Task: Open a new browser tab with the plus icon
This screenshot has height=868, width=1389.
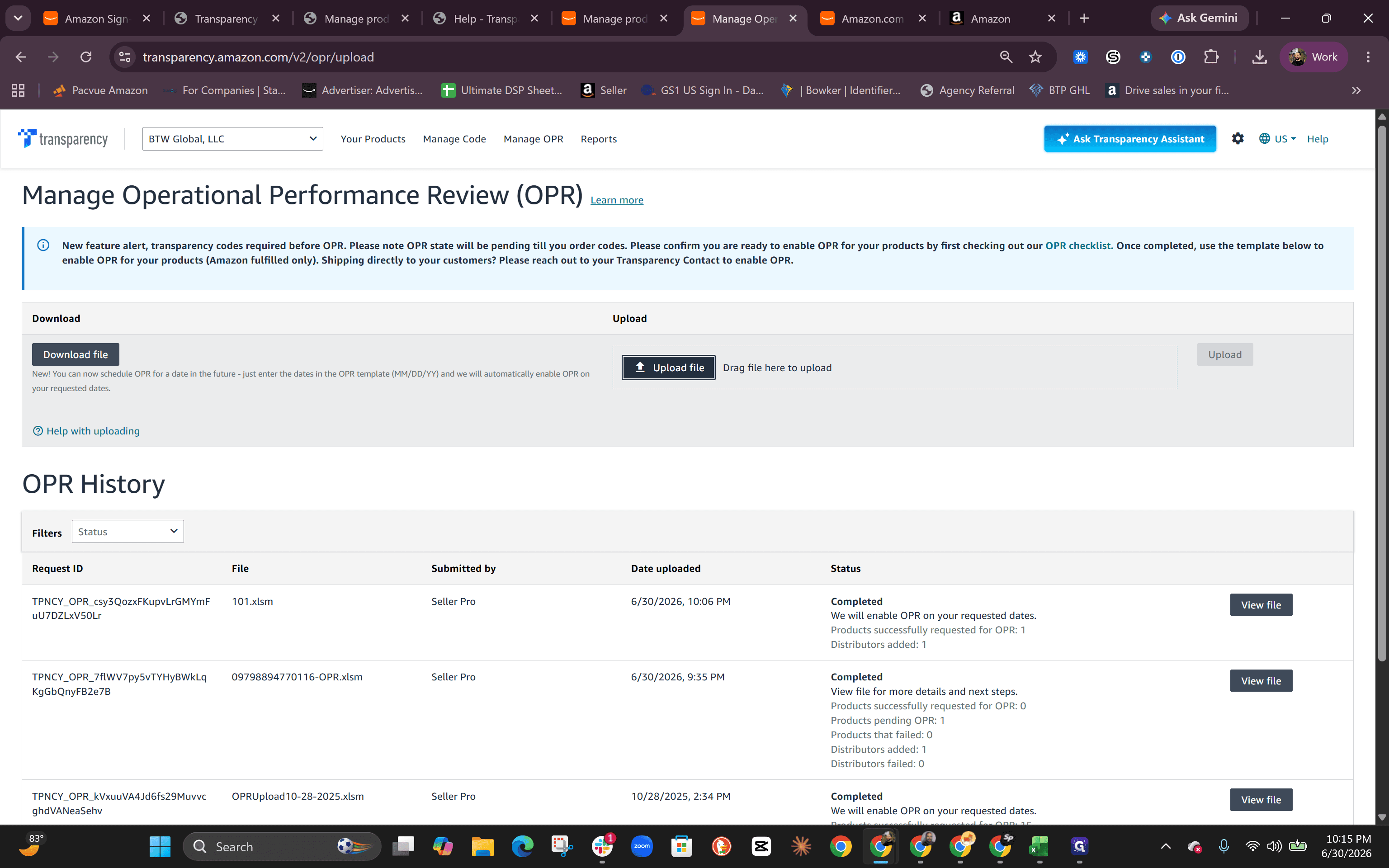Action: 1084,19
